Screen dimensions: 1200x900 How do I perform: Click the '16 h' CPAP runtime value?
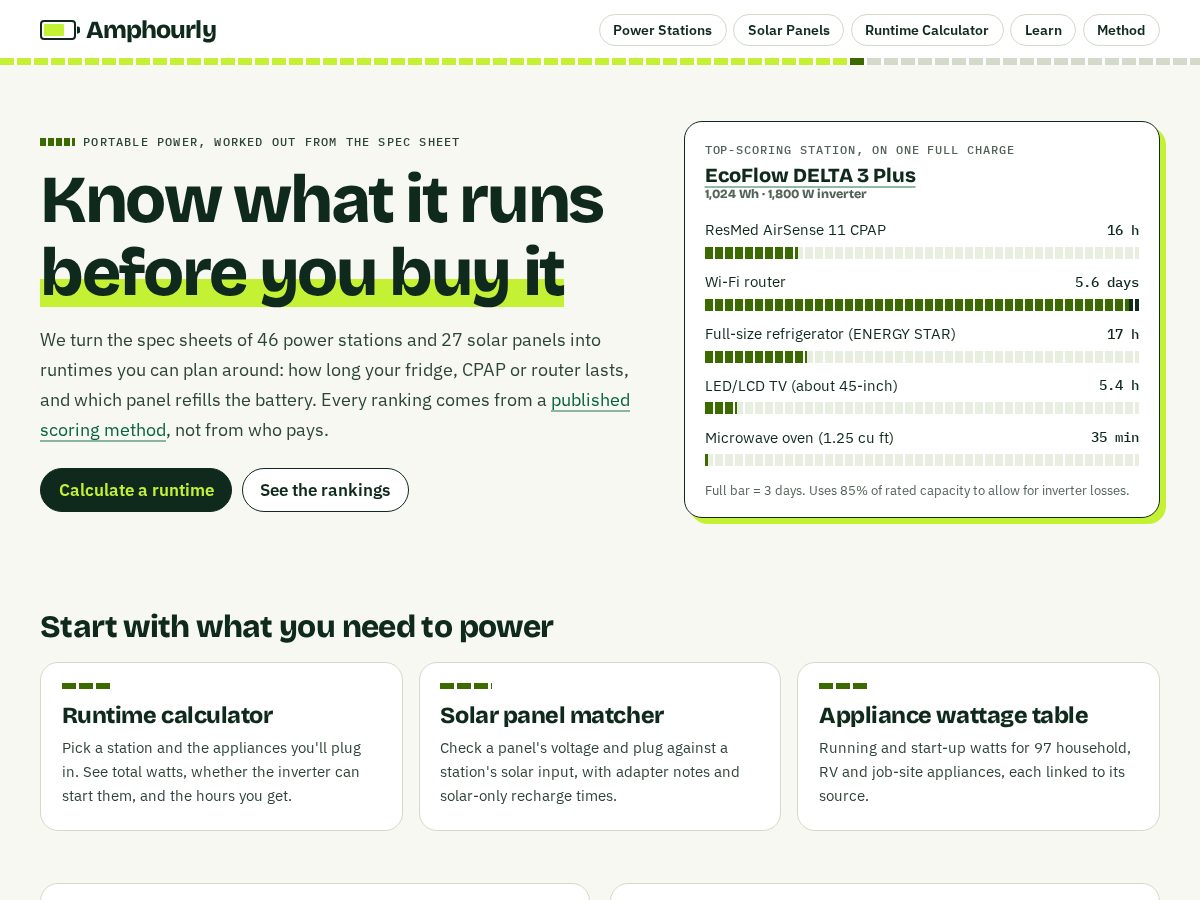coord(1123,230)
